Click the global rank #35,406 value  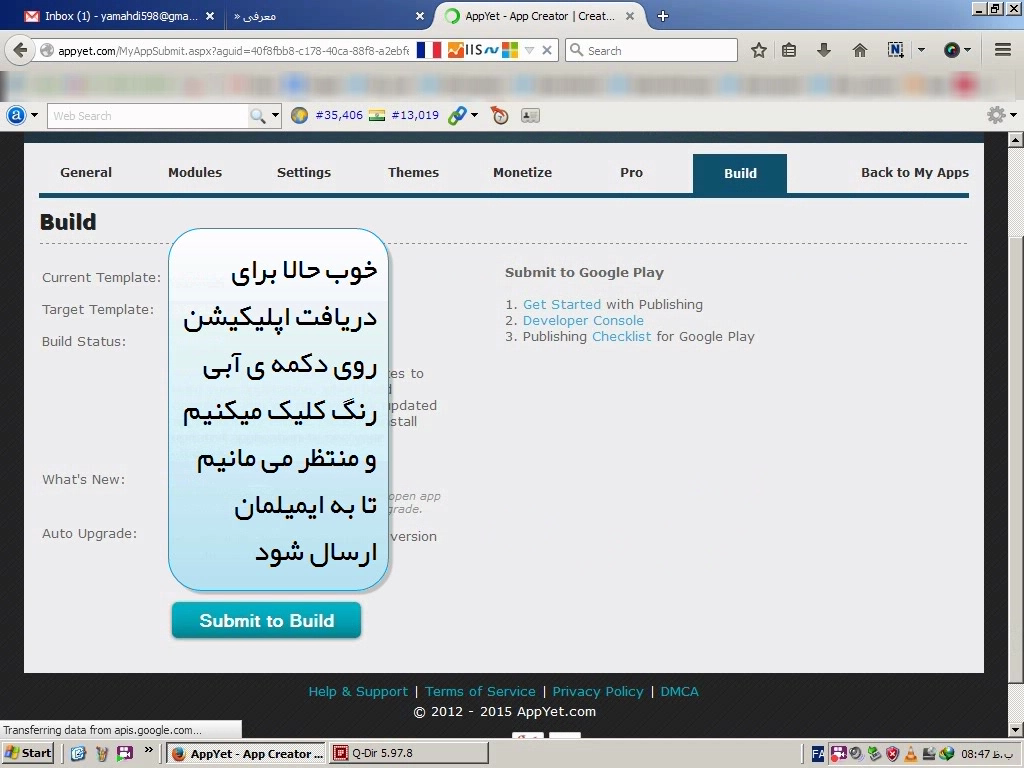click(339, 116)
